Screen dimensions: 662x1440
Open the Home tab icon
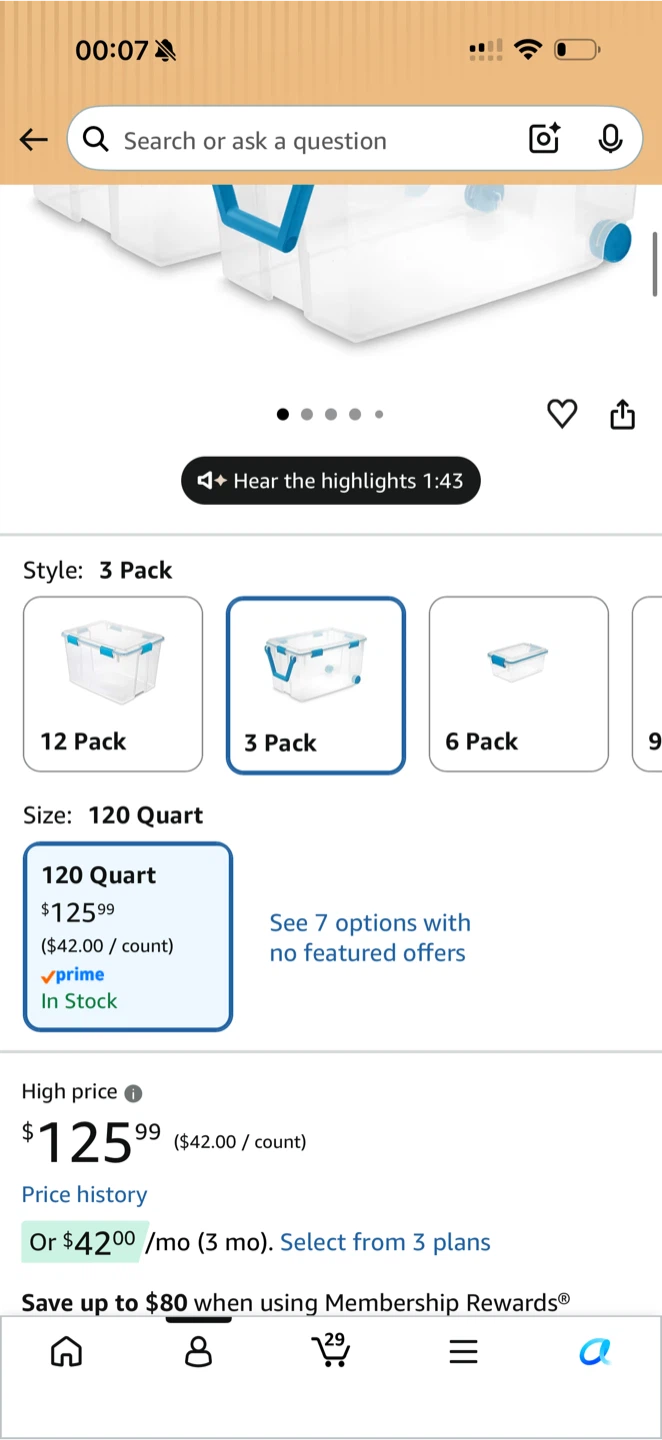[67, 1352]
